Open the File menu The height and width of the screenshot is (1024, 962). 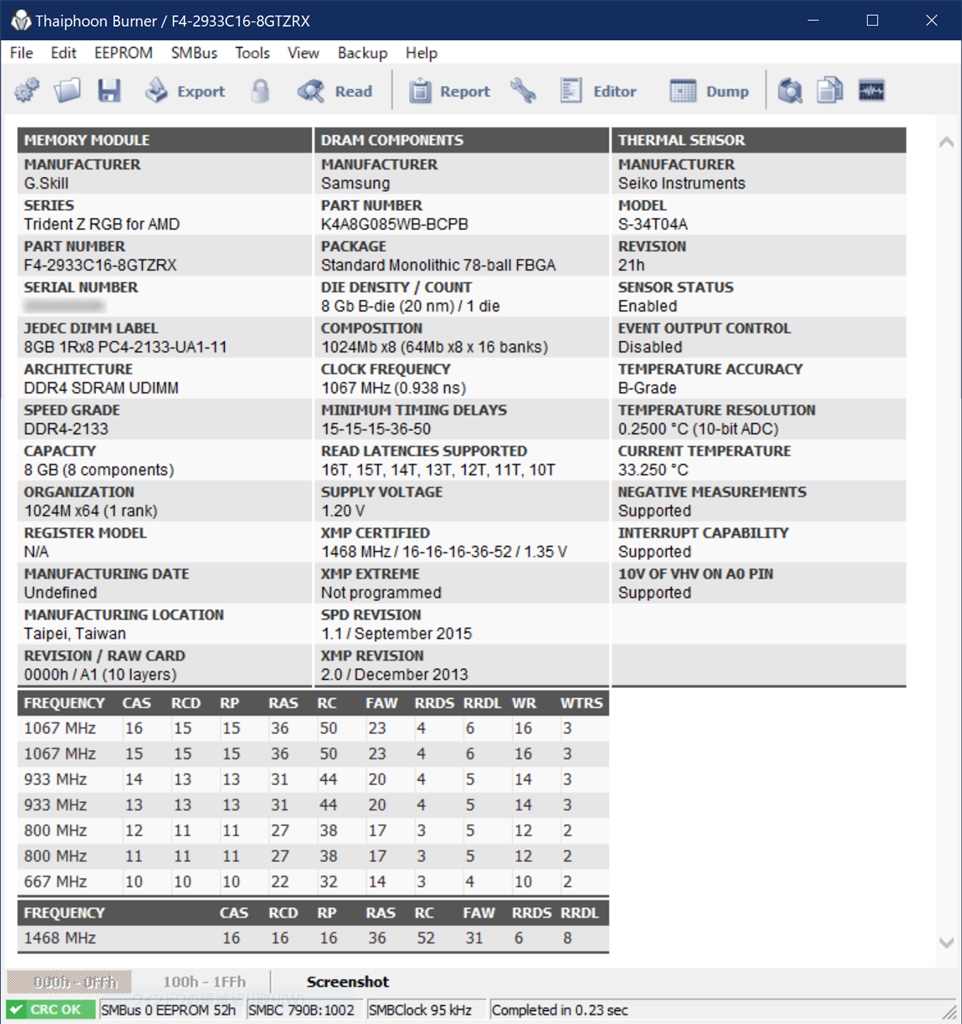pos(22,53)
